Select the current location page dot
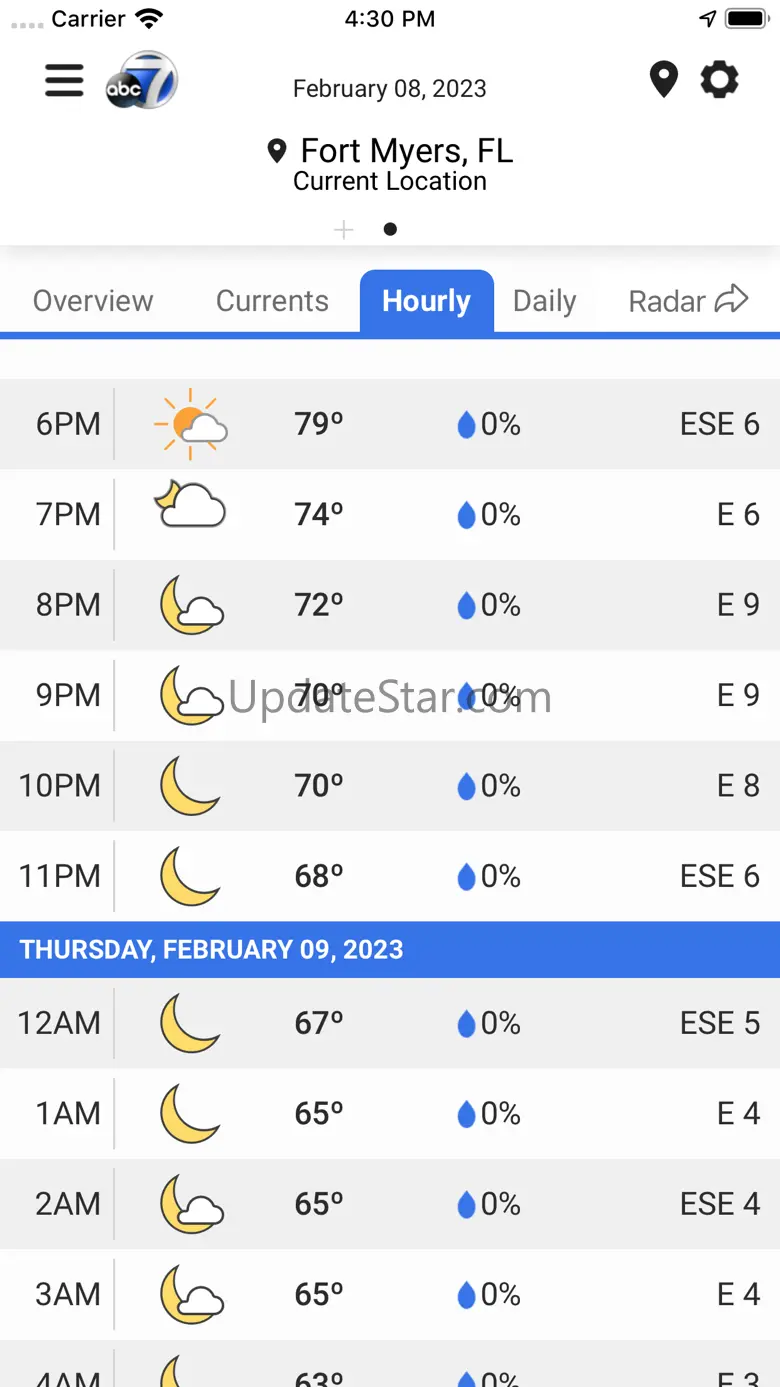 pos(390,230)
